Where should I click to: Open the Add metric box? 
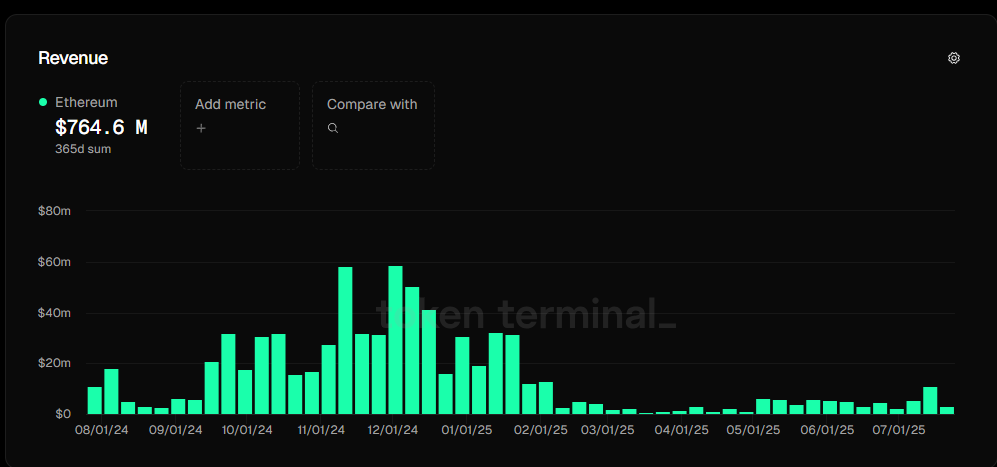(x=240, y=125)
